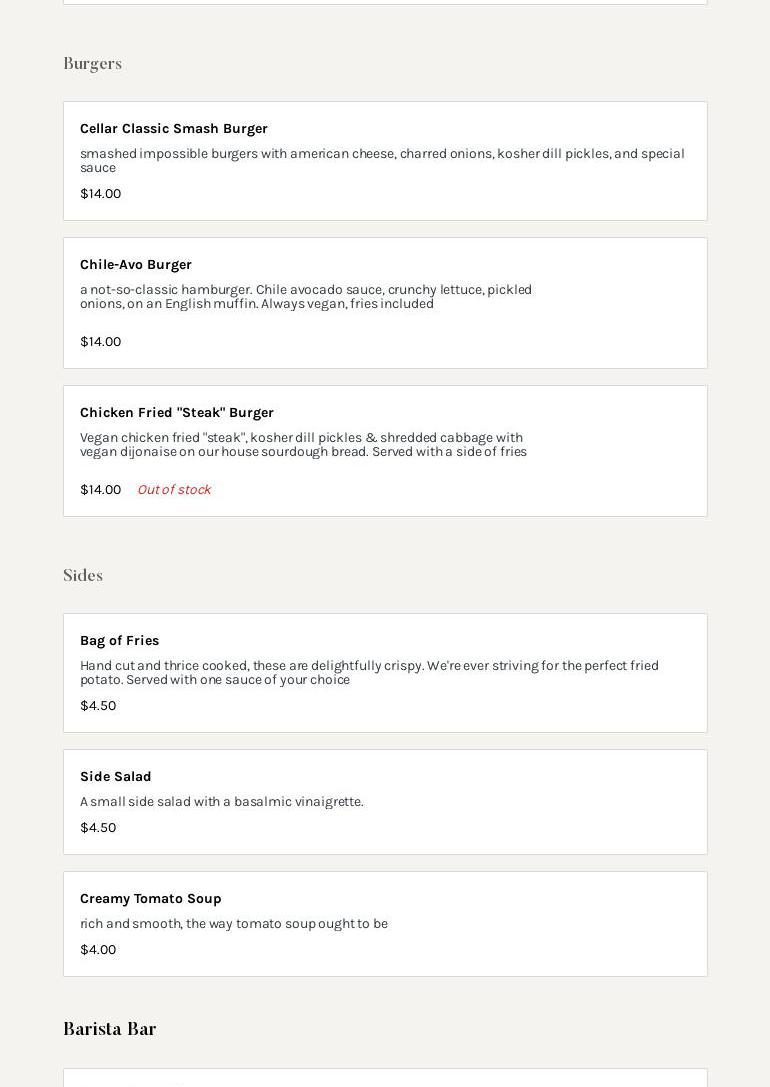Image resolution: width=770 pixels, height=1087 pixels.
Task: Click the Bag of Fries description text
Action: (369, 672)
